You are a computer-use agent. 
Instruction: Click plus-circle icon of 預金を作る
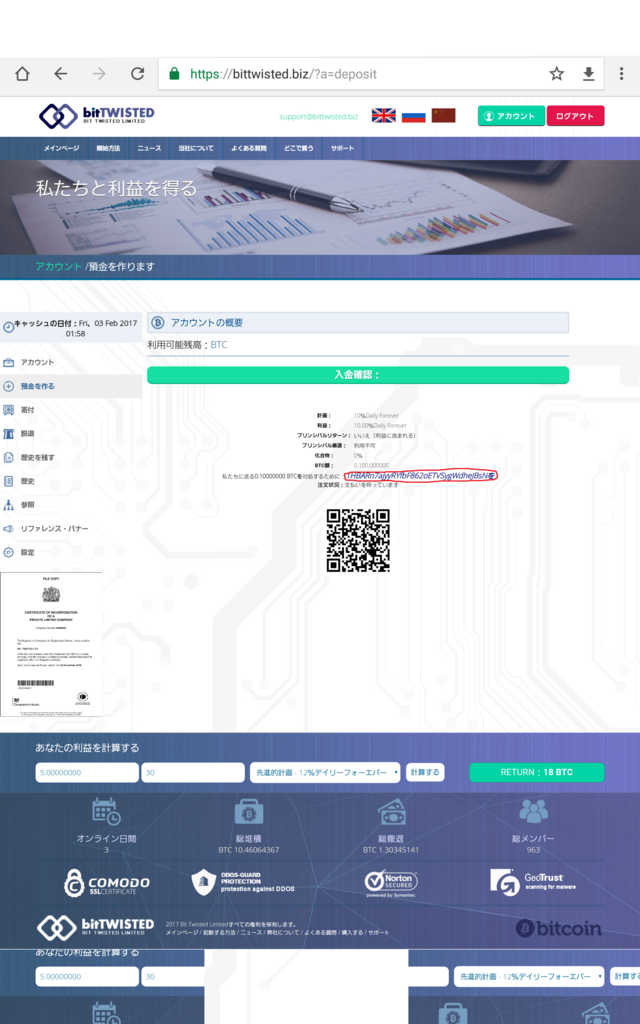8,386
